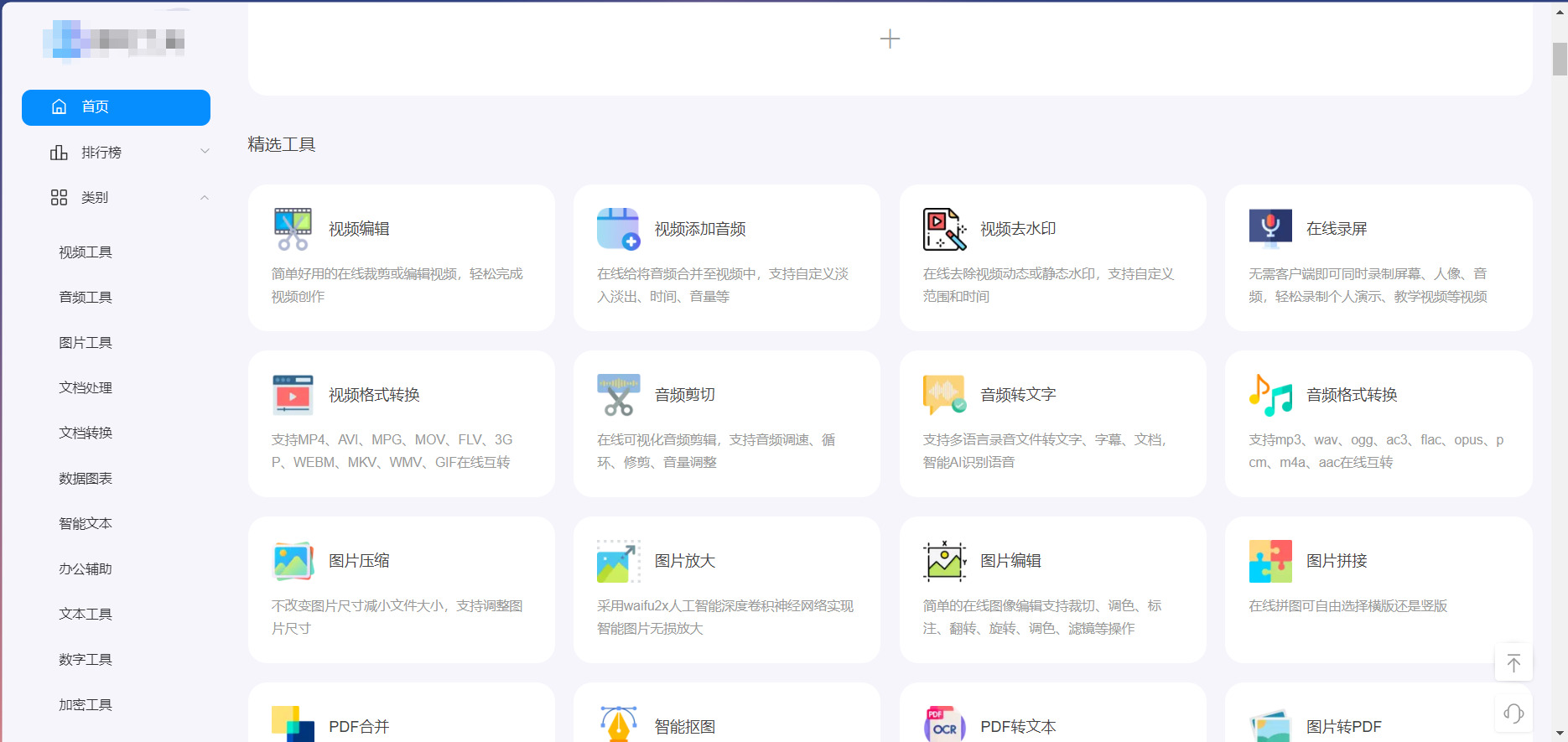Viewport: 1568px width, 742px height.
Task: Select the 音频剪切 scissors icon
Action: 618,395
